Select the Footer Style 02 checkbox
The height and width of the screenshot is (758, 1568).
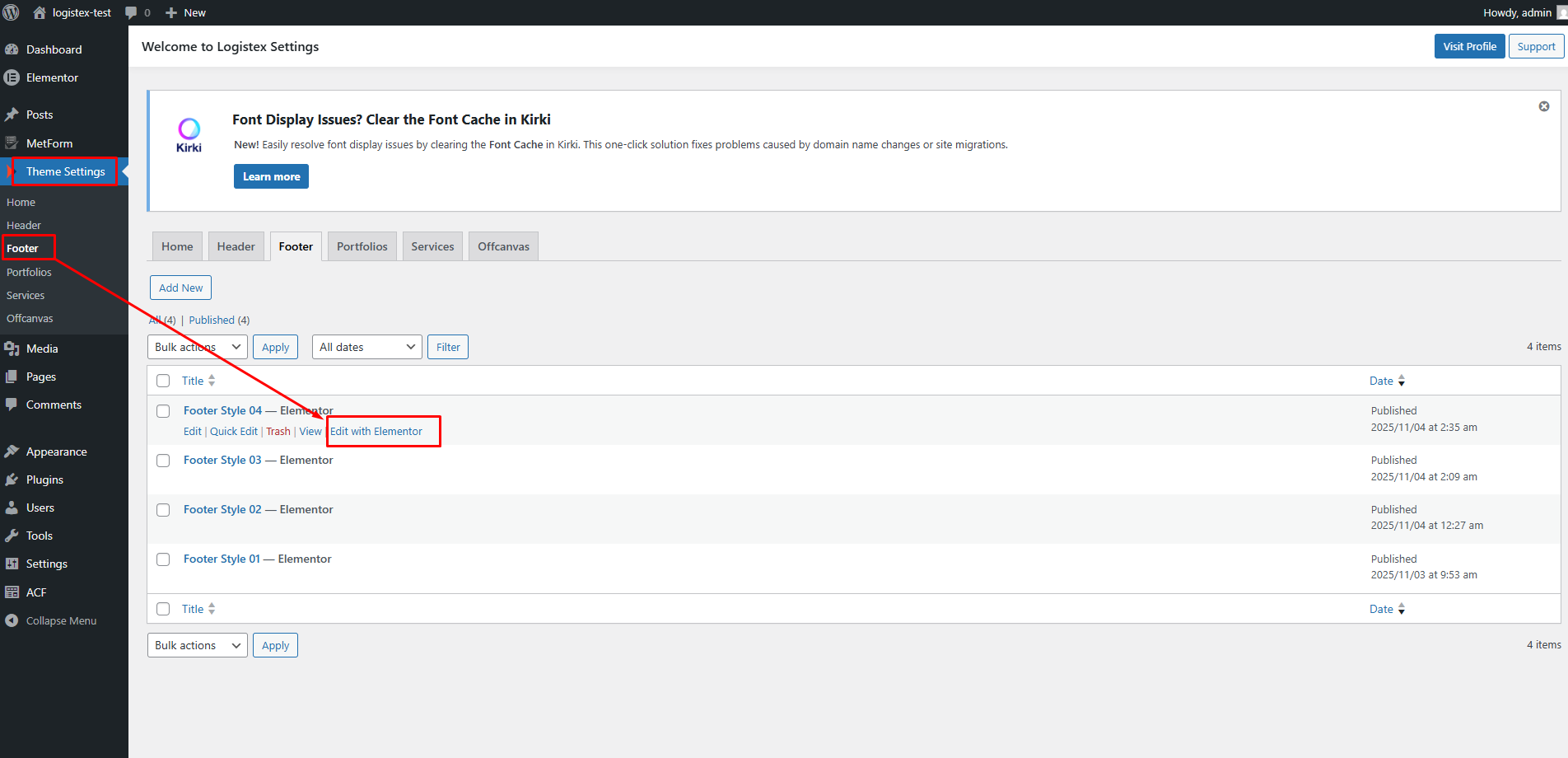163,510
